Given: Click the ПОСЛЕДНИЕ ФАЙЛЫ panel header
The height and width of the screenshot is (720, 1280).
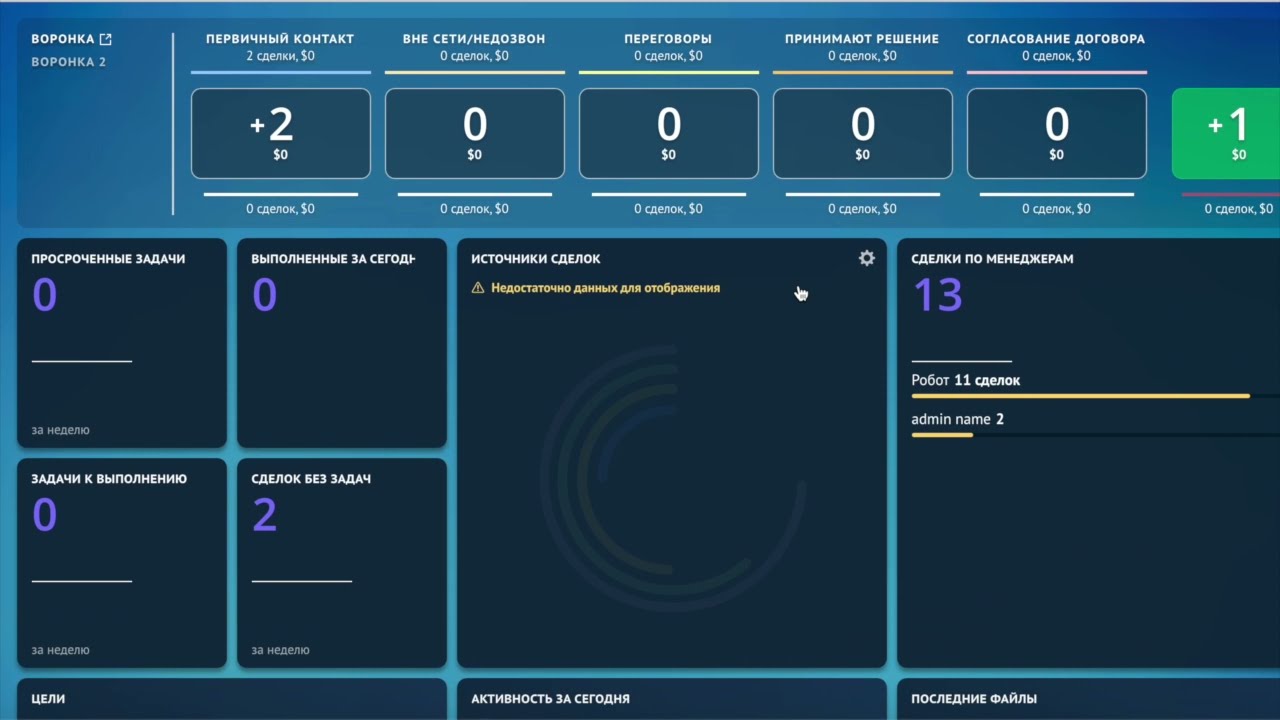Looking at the screenshot, I should [974, 698].
